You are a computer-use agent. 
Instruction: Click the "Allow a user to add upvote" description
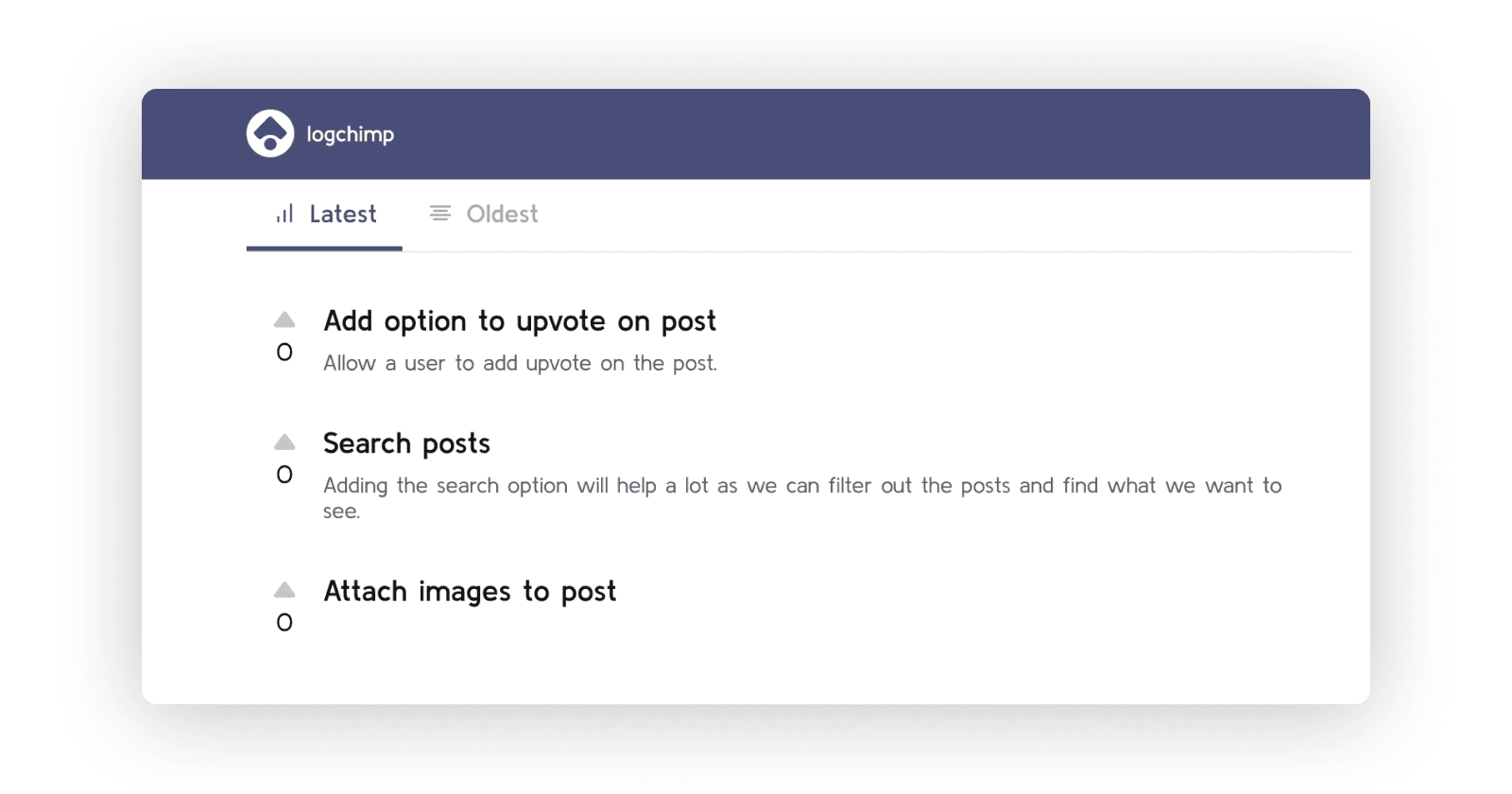click(520, 364)
